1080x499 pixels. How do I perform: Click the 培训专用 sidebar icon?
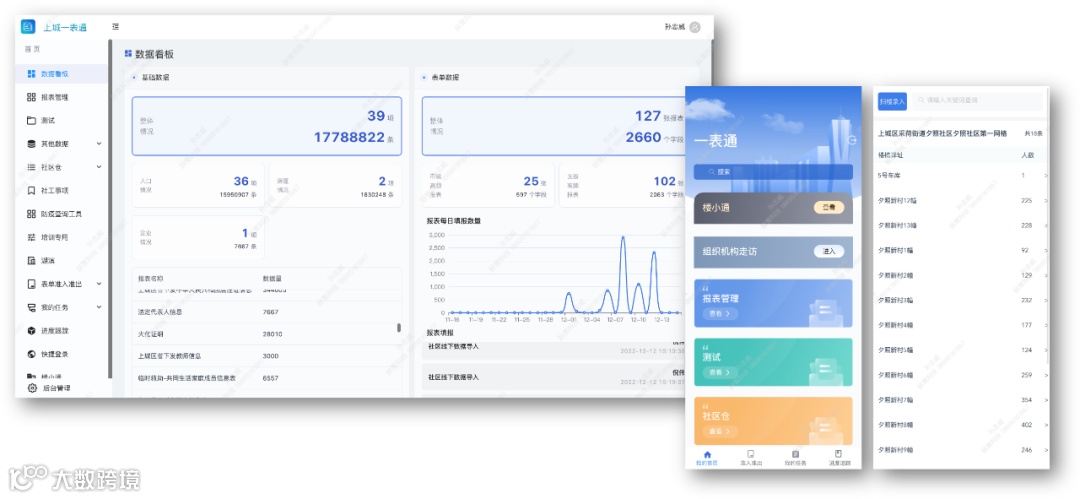(x=31, y=237)
